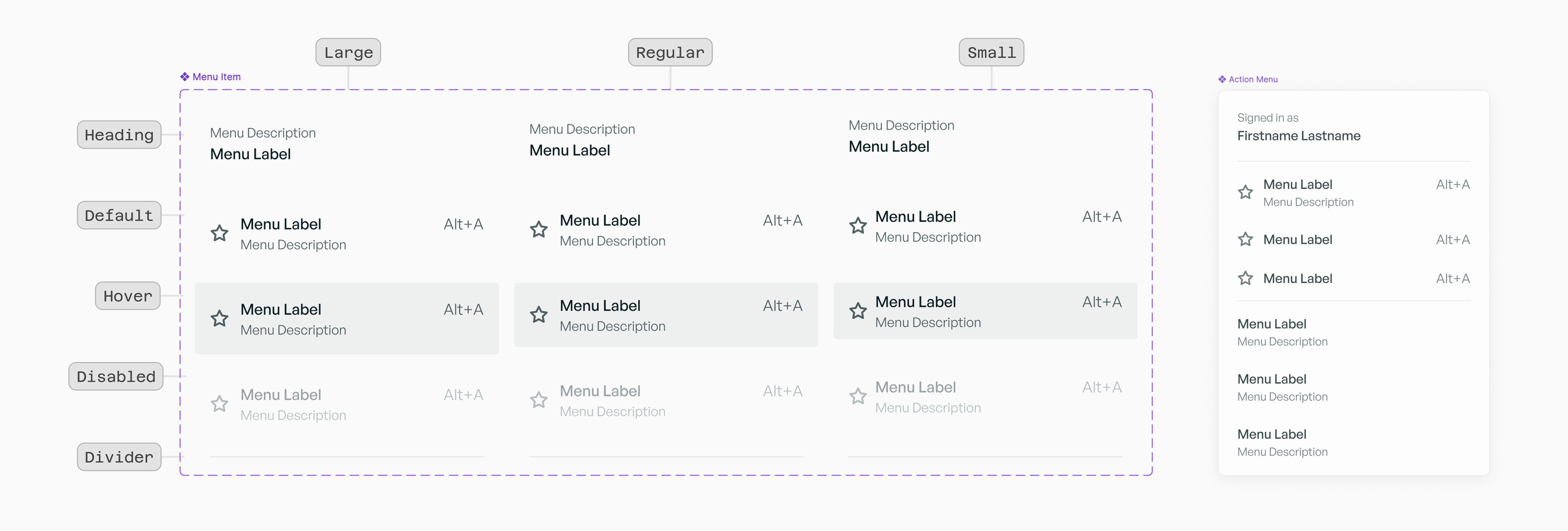Click the Disabled state tag

click(x=116, y=377)
